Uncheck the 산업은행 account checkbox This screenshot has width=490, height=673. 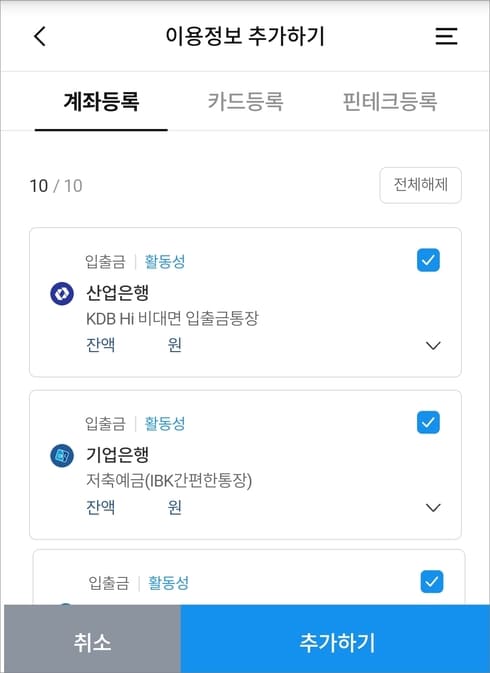428,260
